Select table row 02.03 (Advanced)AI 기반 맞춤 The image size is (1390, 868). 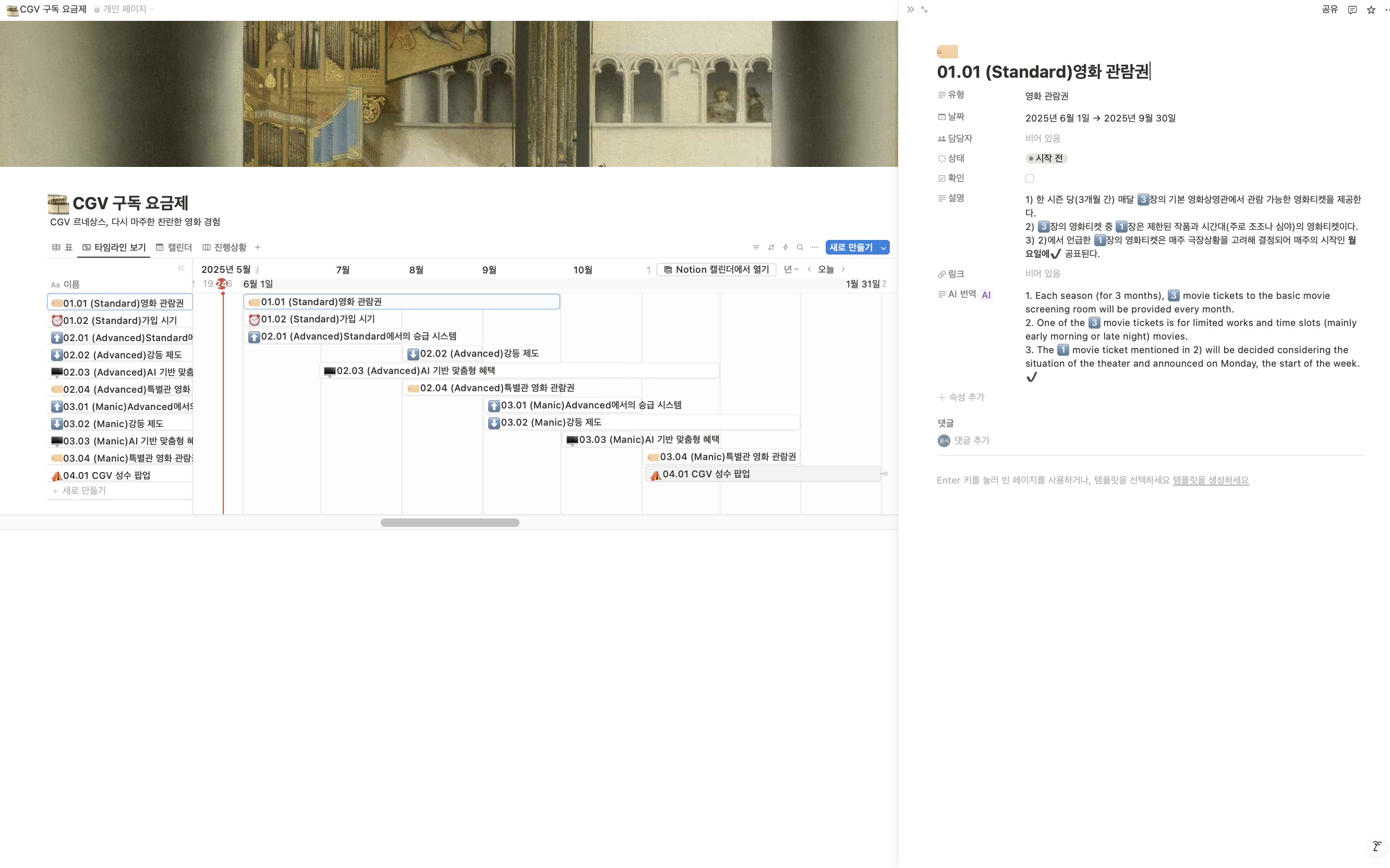click(x=120, y=372)
